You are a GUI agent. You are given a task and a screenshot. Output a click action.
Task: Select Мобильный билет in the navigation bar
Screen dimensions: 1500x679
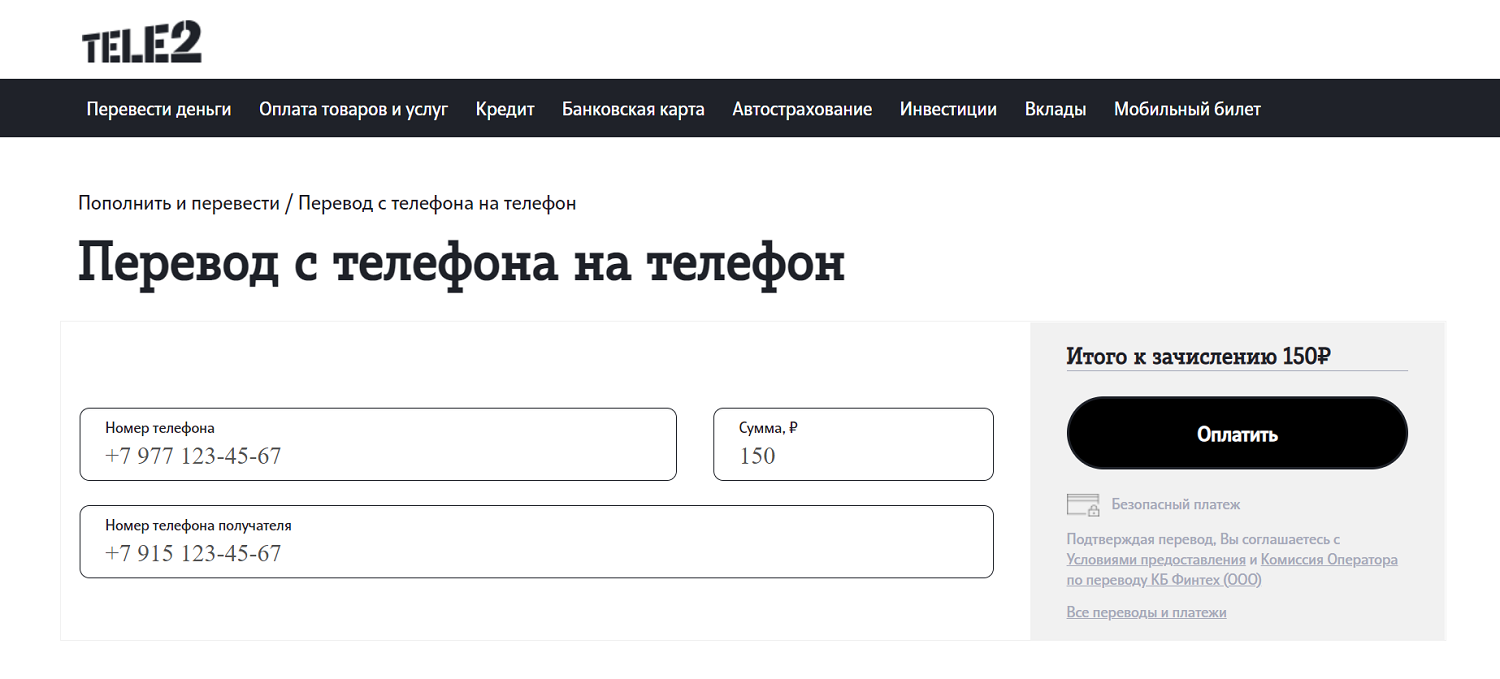point(1187,109)
